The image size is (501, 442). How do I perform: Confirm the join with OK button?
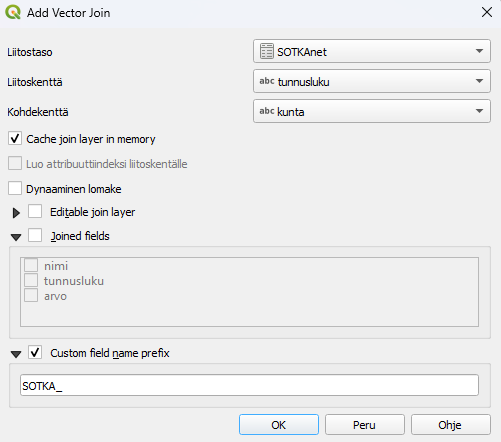279,425
